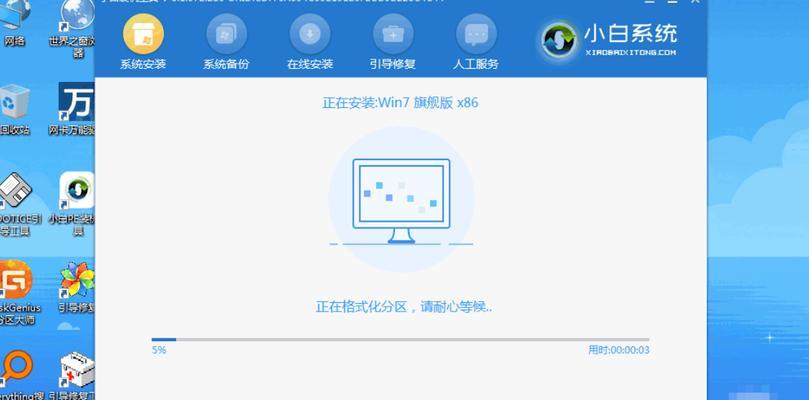Open the colorful 引导修复 desktop icon
Screen dimensions: 809x400
point(76,288)
